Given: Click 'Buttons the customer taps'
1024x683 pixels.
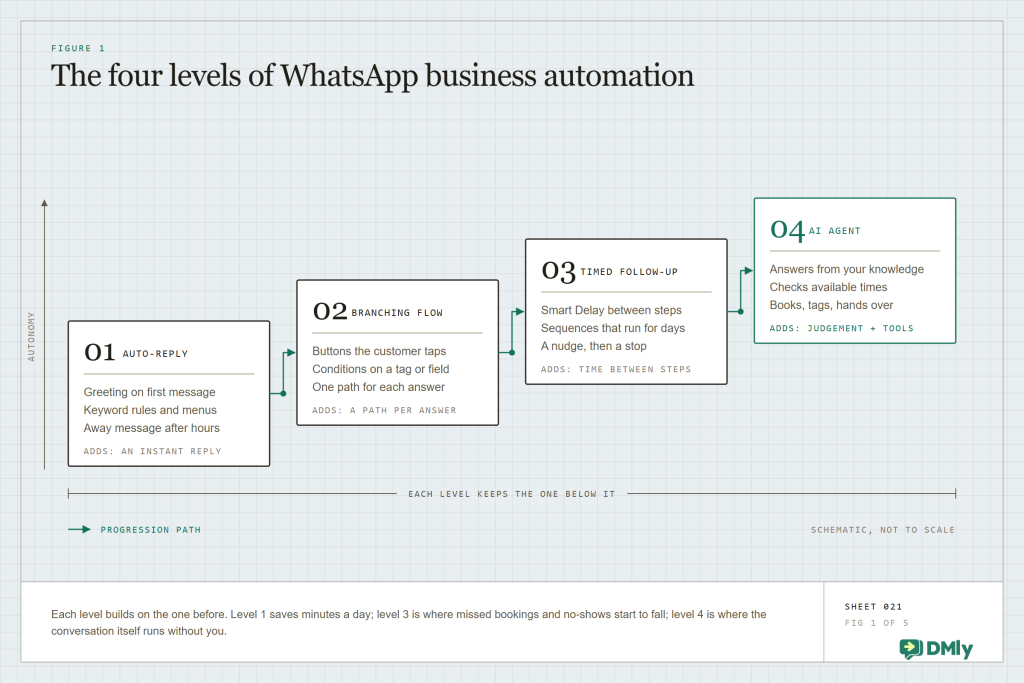Looking at the screenshot, I should [379, 351].
